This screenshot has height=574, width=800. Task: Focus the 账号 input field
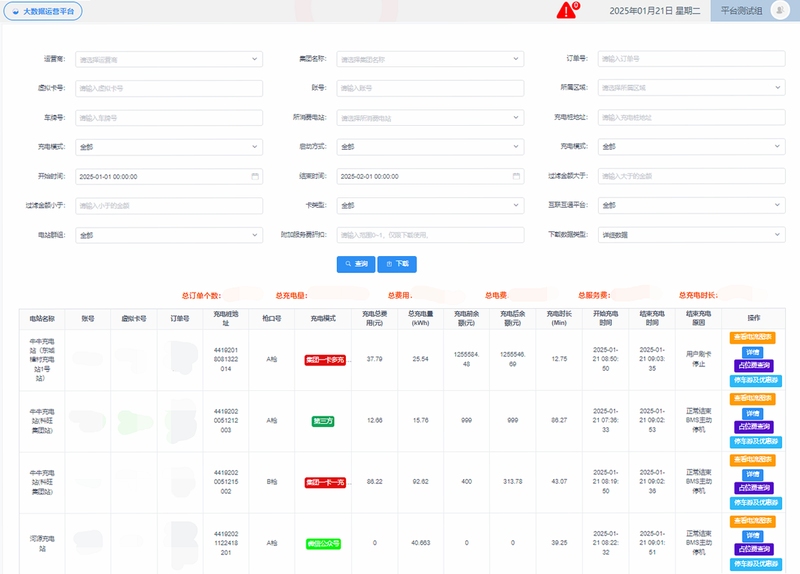pos(430,88)
